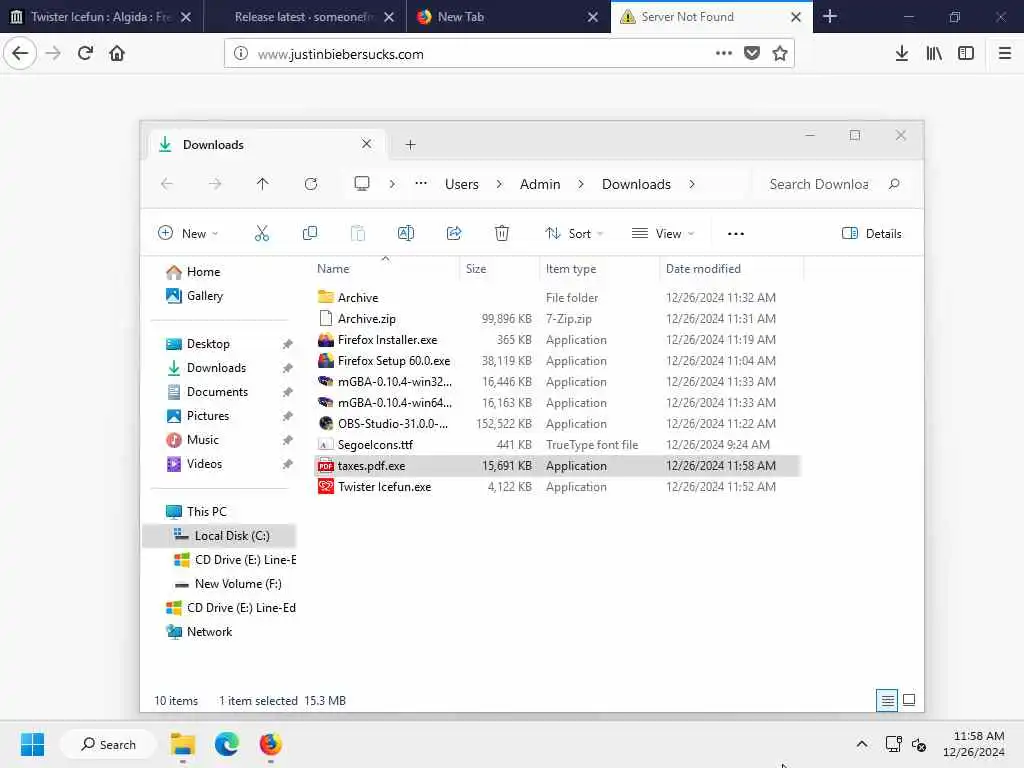The height and width of the screenshot is (768, 1024).
Task: Switch to large thumbnails view icon in status bar
Action: (x=908, y=701)
